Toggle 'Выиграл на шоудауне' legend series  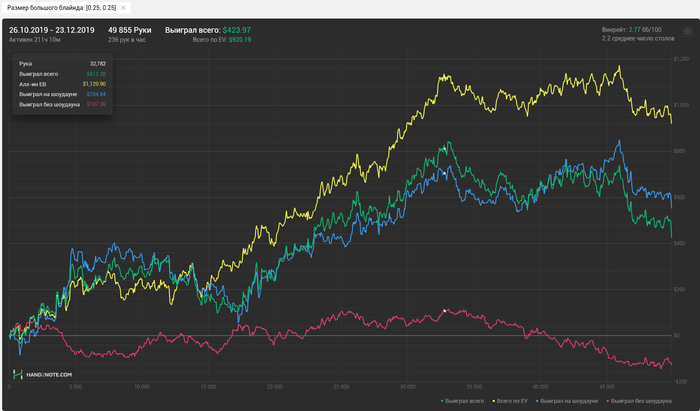(567, 401)
